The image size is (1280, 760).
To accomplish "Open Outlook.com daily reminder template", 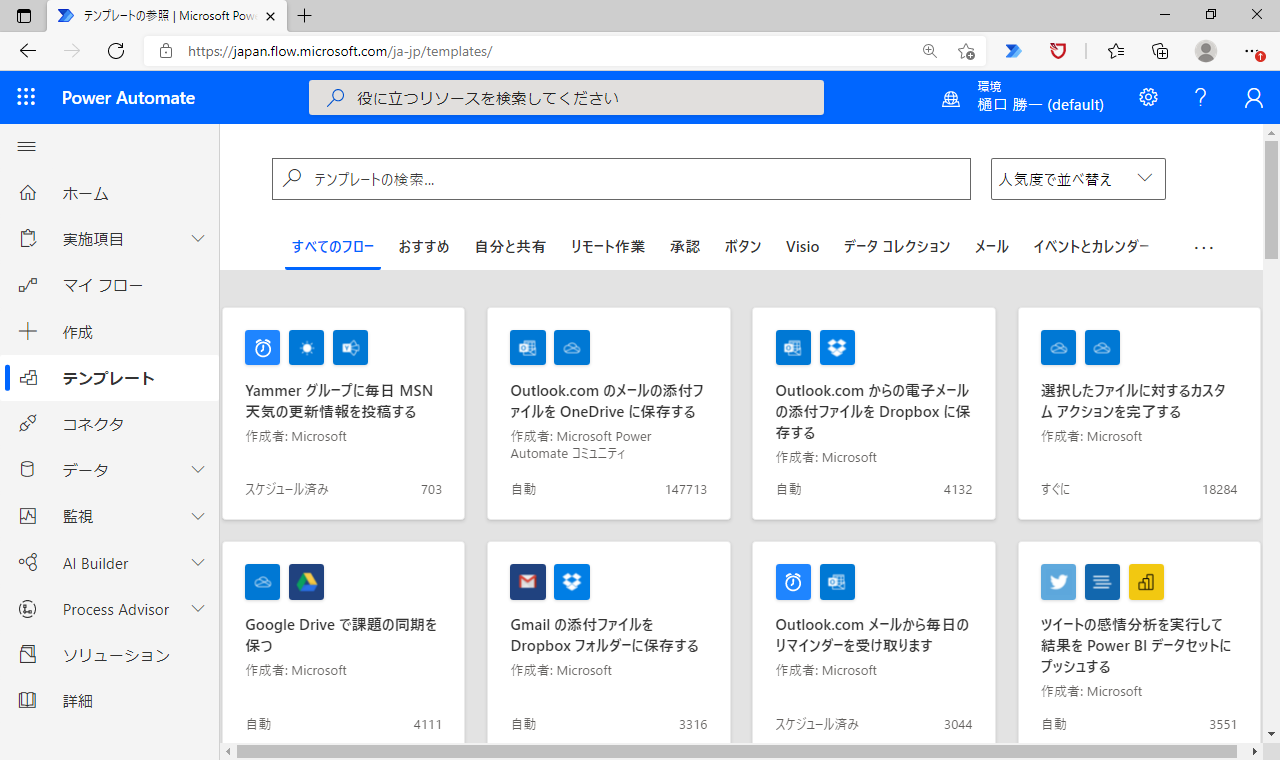I will (x=874, y=642).
